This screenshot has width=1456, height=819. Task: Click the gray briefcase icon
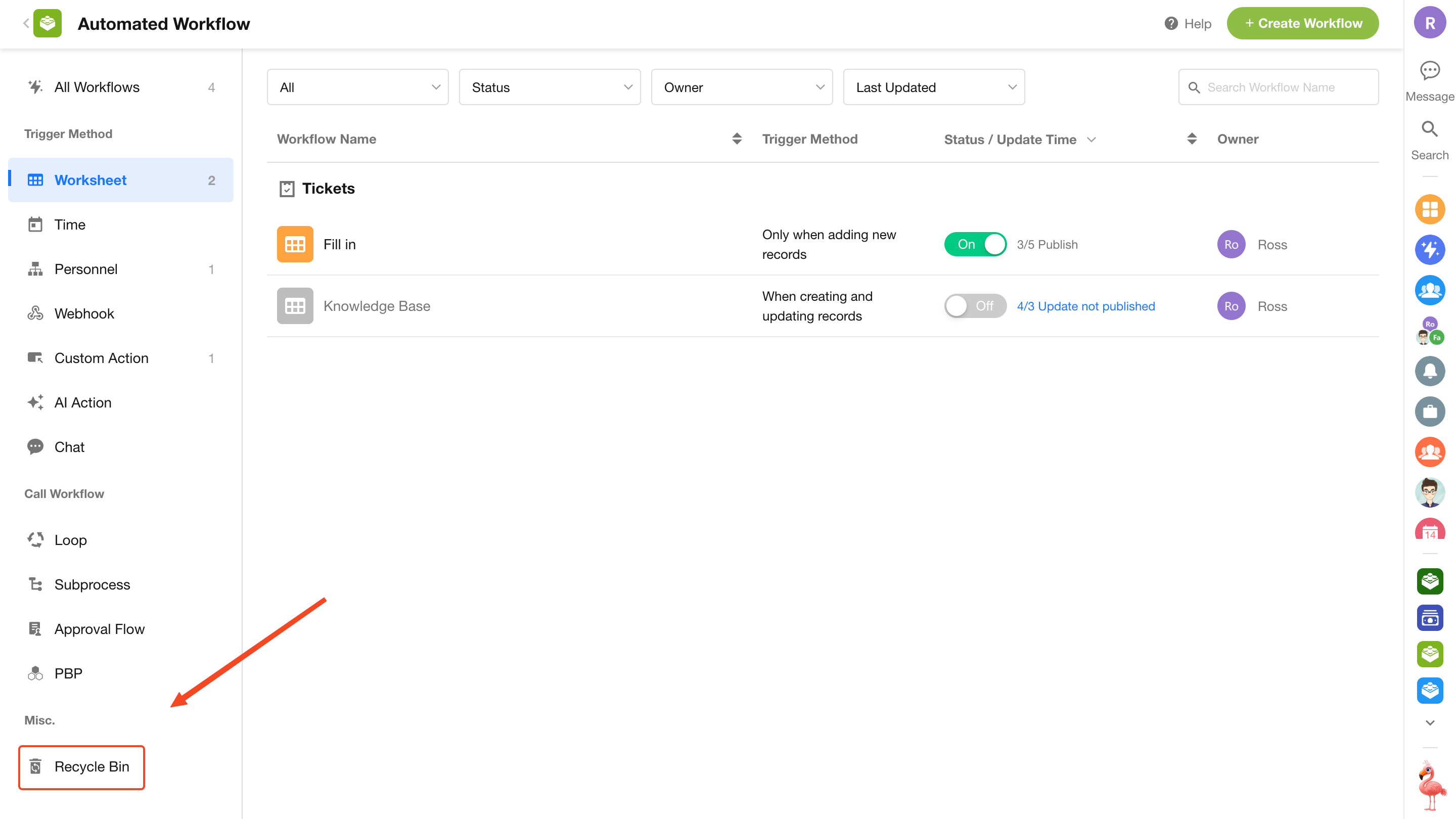point(1429,412)
